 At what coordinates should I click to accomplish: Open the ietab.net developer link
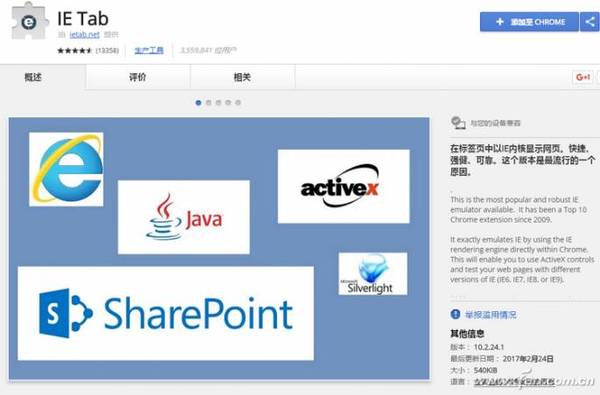point(85,35)
